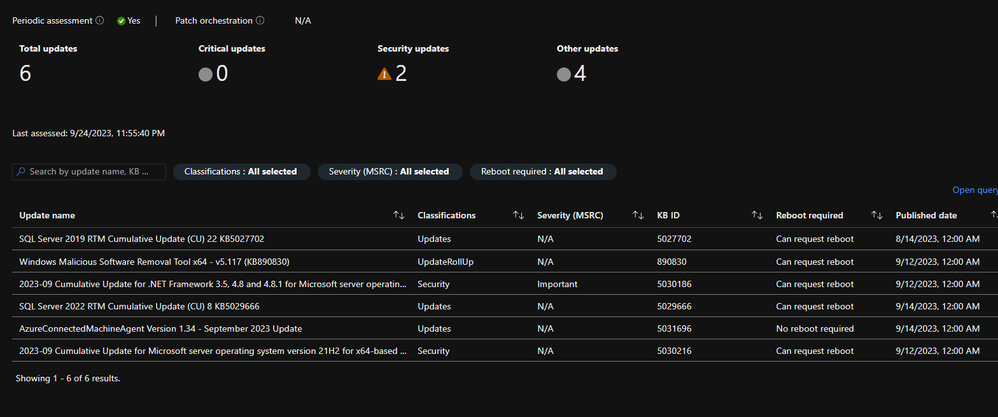Screen dimensions: 998x417
Task: Open the Classifications filter pill
Action: [241, 172]
